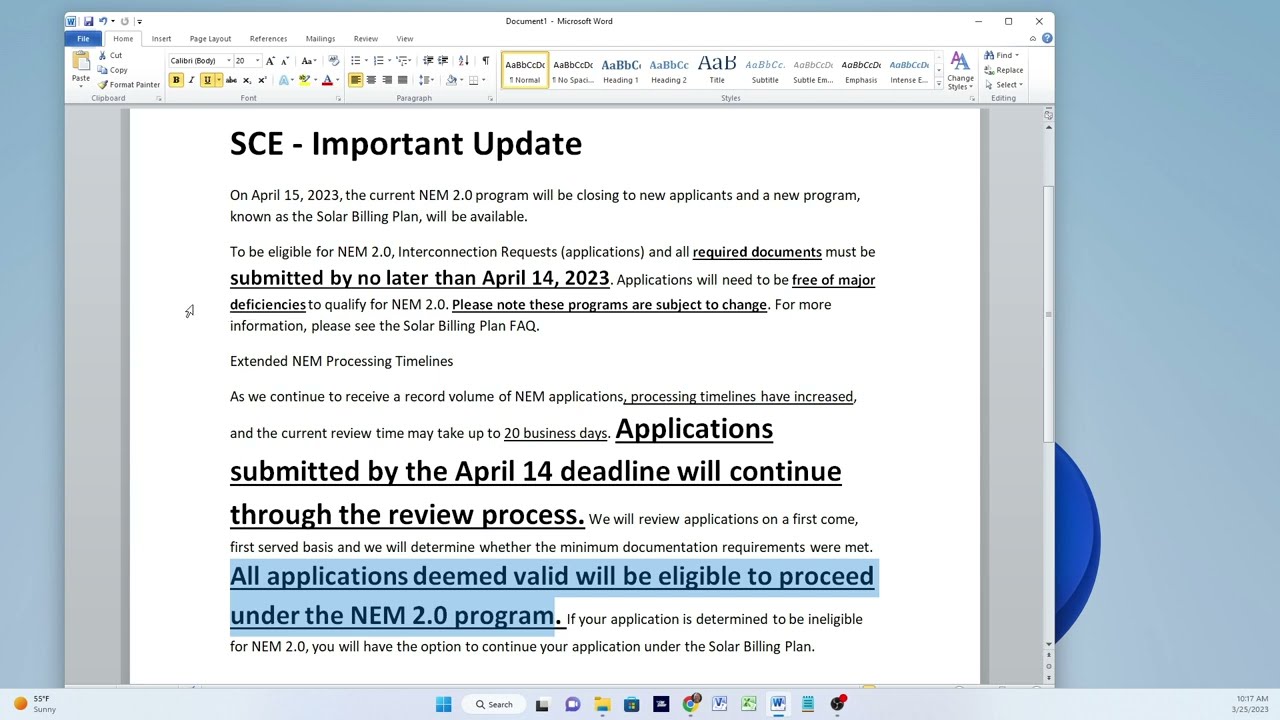The width and height of the screenshot is (1280, 720).
Task: Open the Line Spacing dropdown
Action: point(427,80)
